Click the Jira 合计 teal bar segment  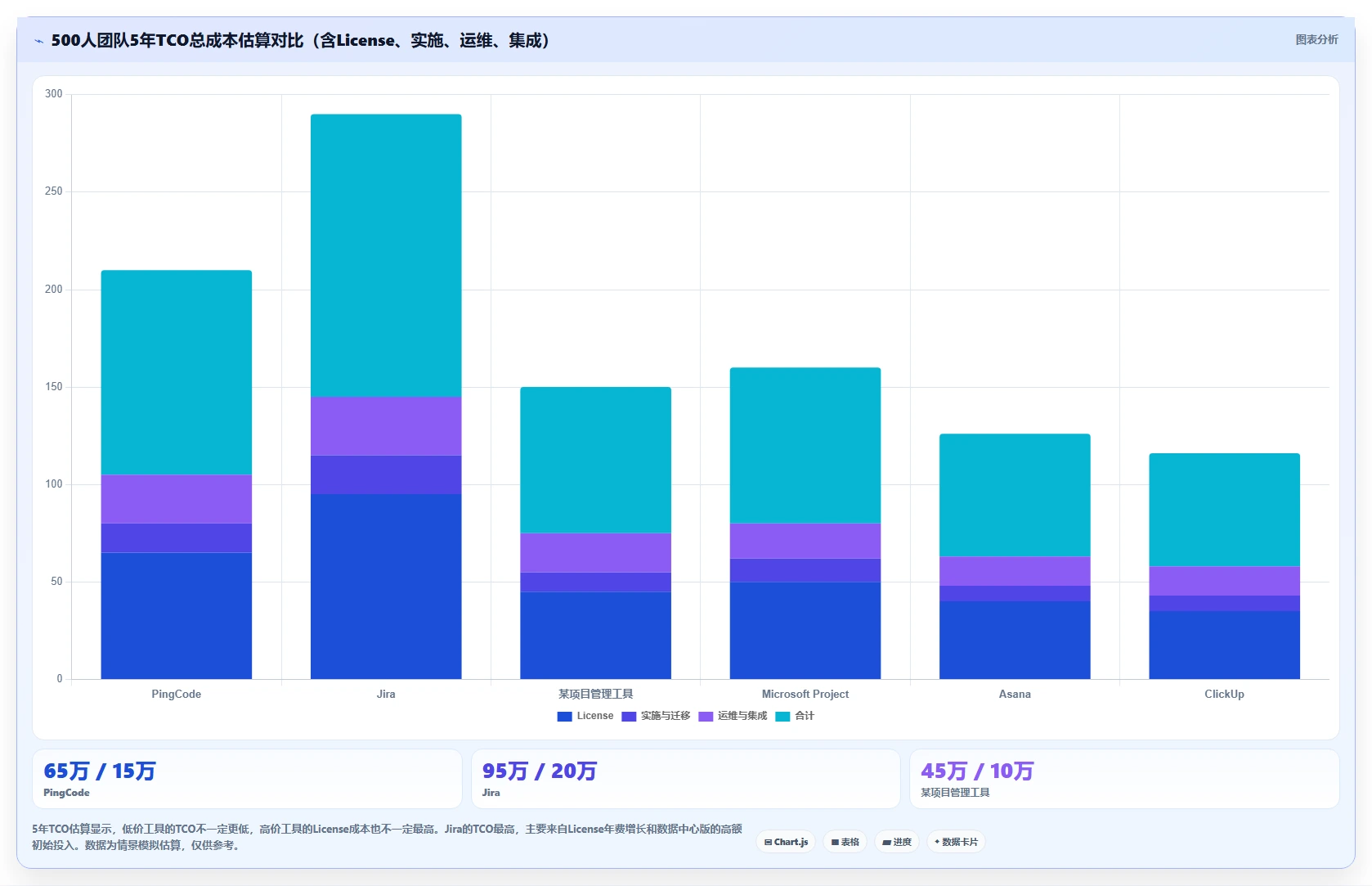point(386,255)
